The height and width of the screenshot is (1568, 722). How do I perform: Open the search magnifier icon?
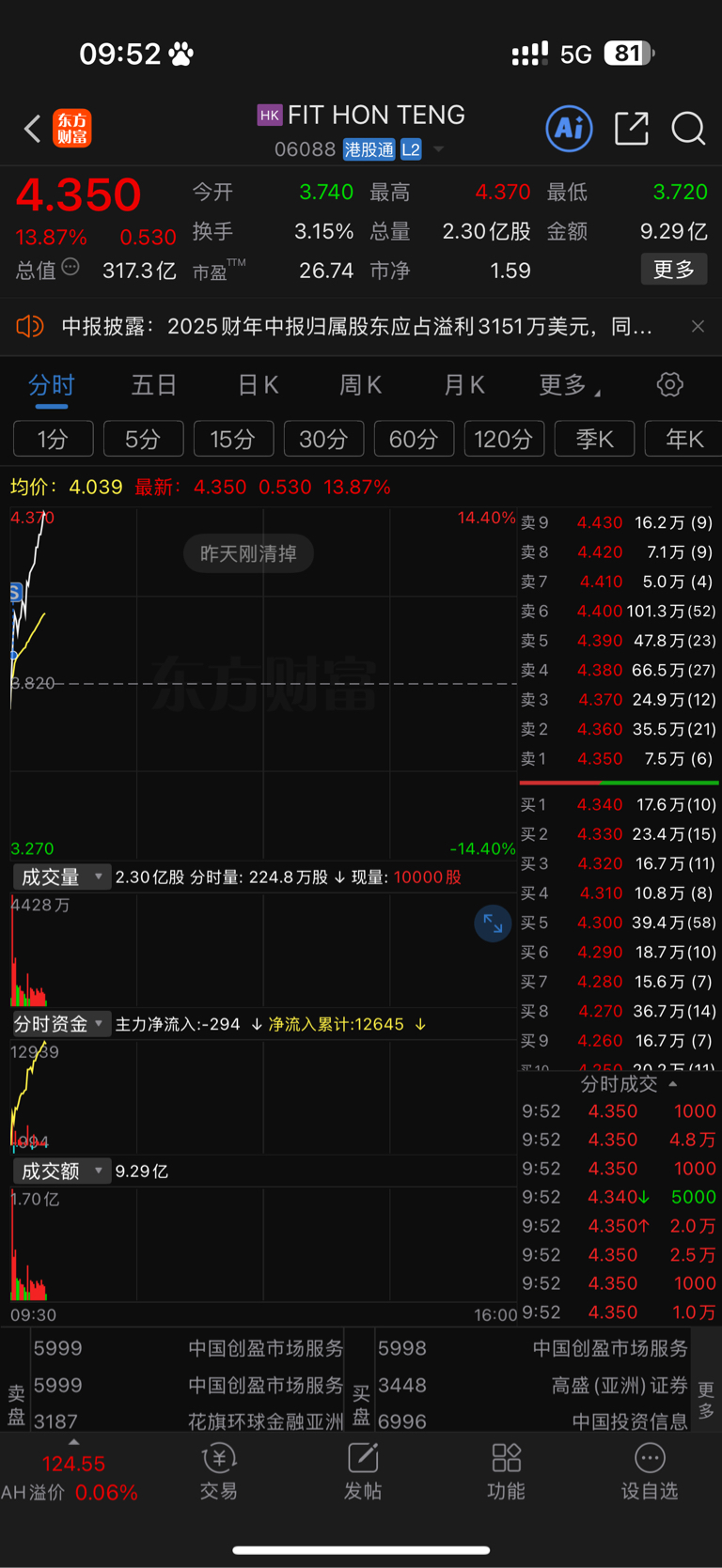688,129
